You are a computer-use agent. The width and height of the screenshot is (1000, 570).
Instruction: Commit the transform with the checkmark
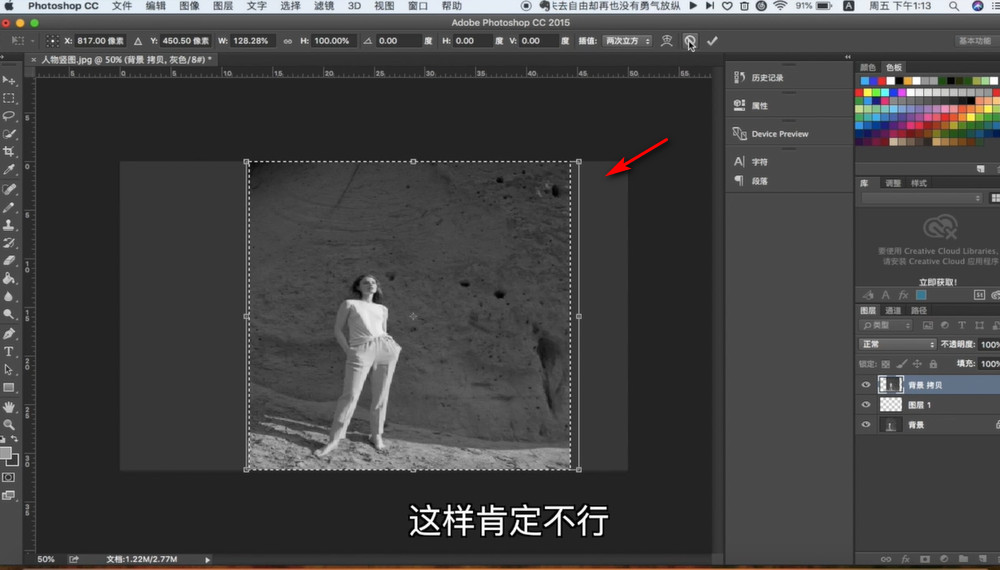click(712, 41)
